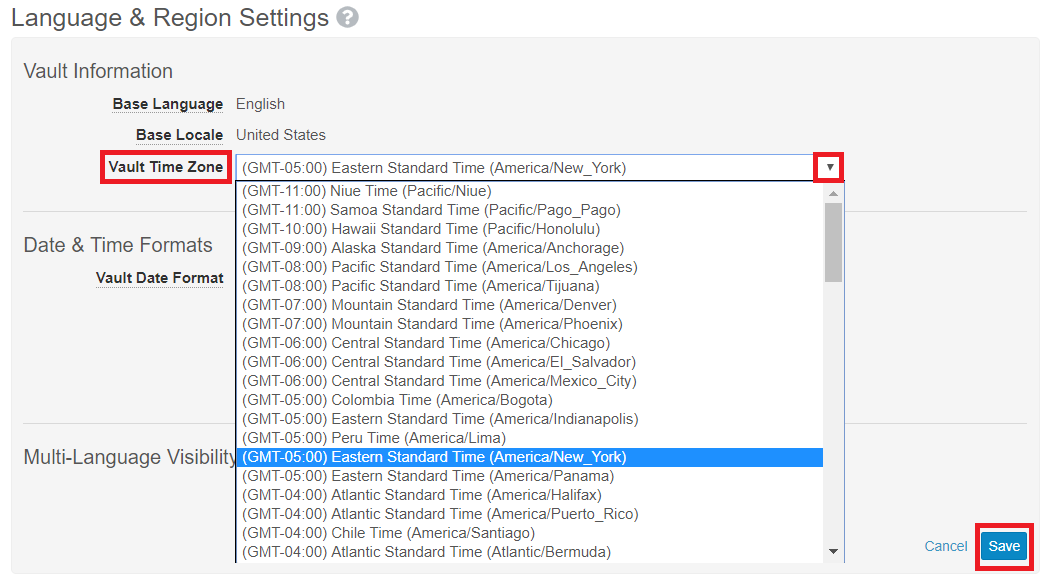Select Mountain Standard Time (America/Denver)
This screenshot has height=578, width=1057.
tap(429, 305)
